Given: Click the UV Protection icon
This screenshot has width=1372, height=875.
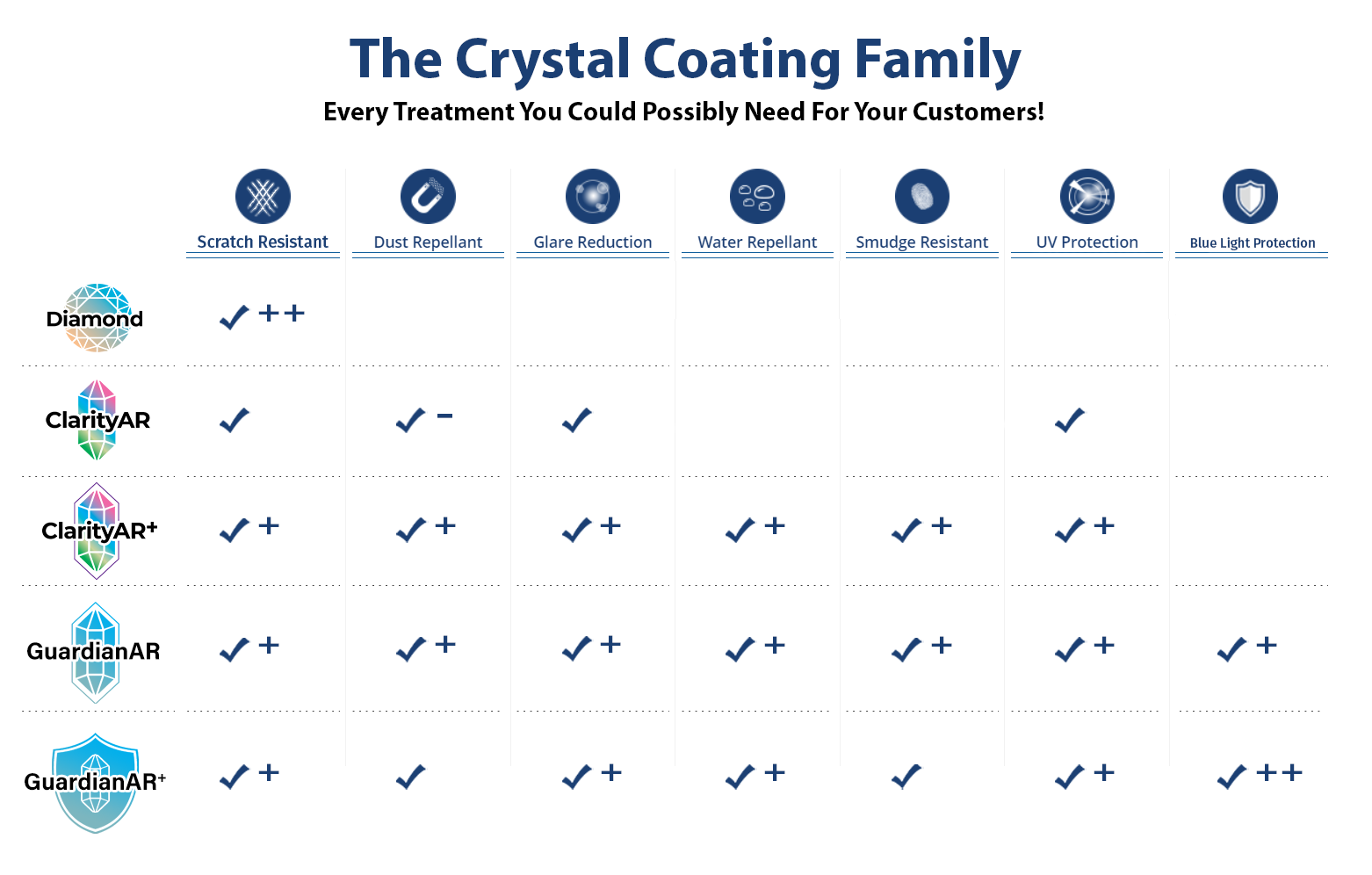Looking at the screenshot, I should pyautogui.click(x=1087, y=197).
